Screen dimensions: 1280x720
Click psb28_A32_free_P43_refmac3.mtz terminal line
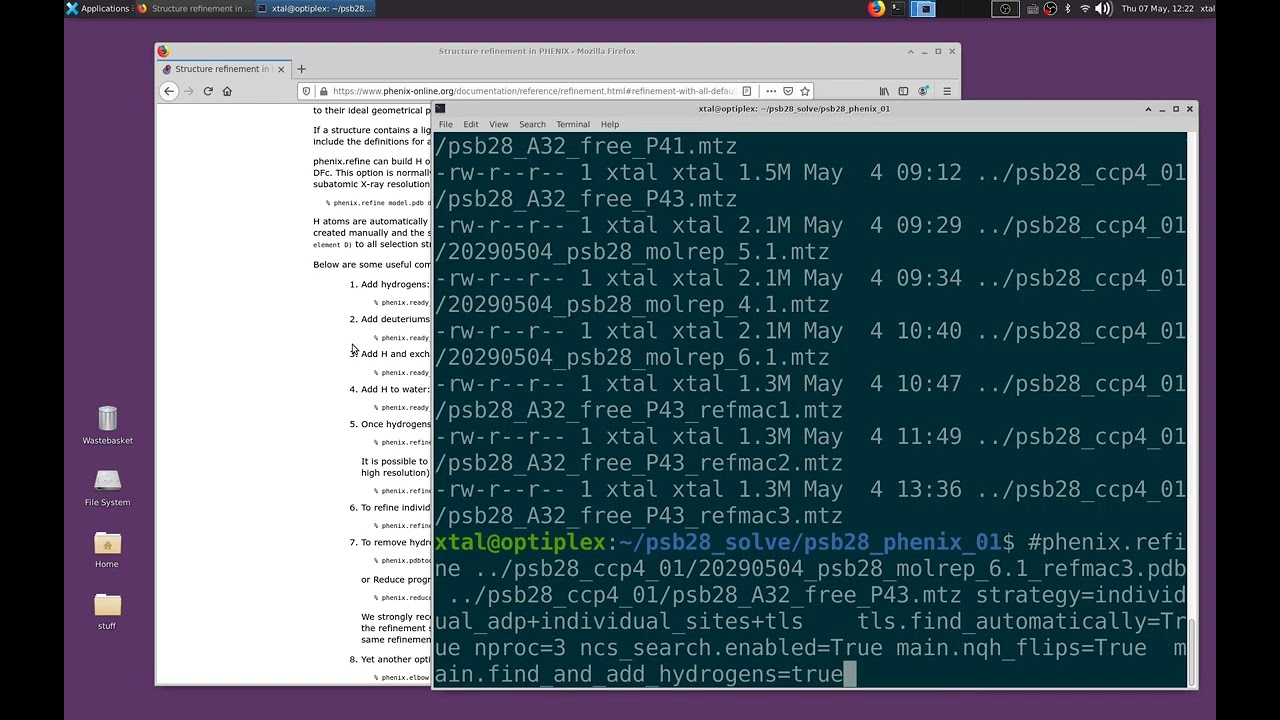639,516
